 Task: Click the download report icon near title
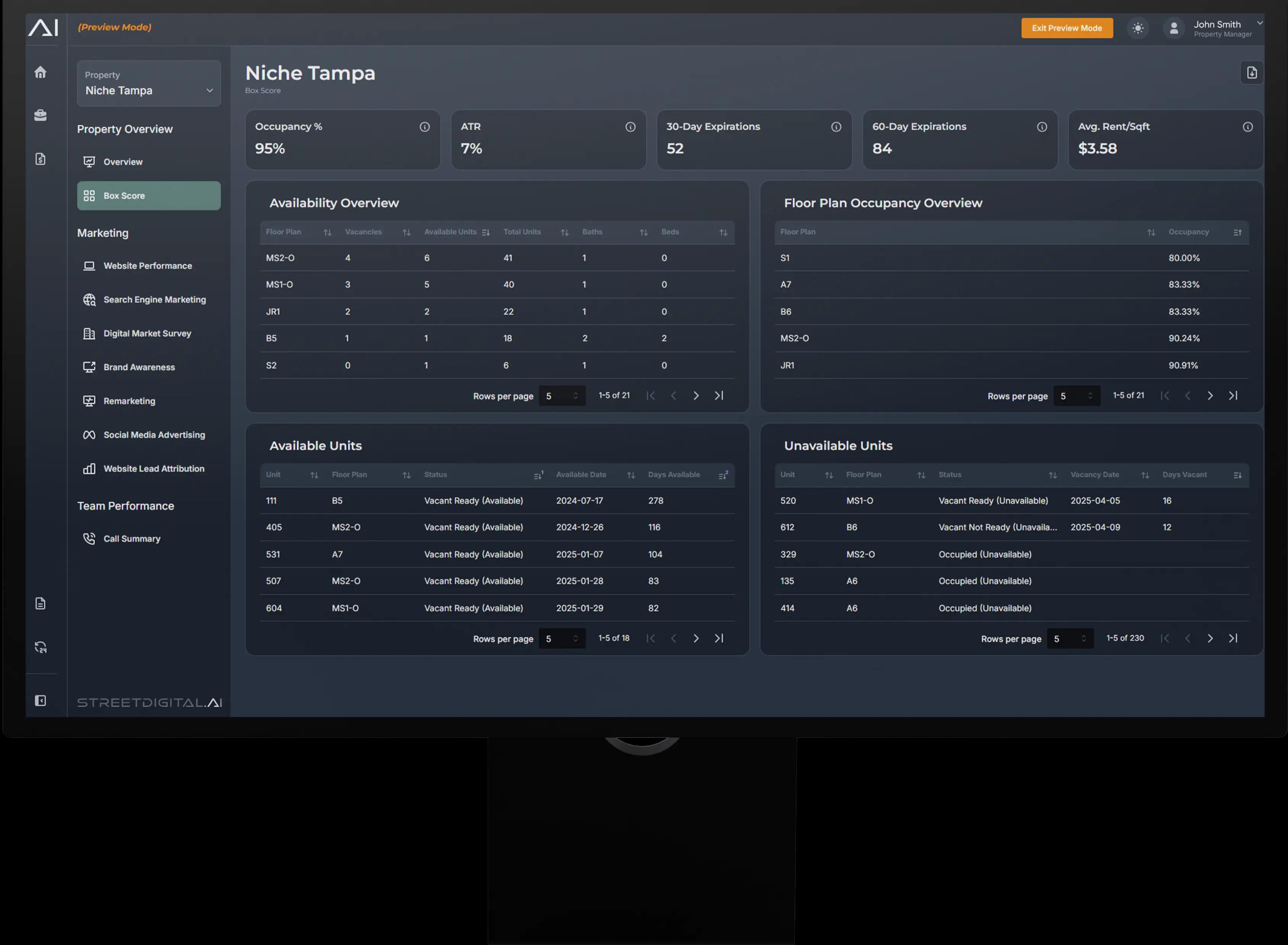pyautogui.click(x=1251, y=73)
